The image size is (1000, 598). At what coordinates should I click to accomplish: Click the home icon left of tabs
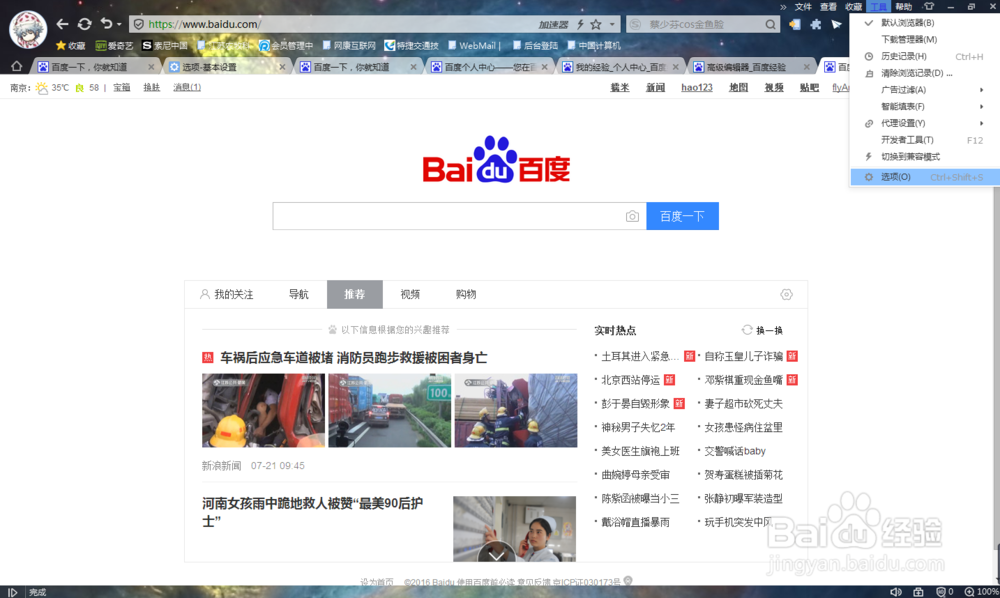click(17, 66)
